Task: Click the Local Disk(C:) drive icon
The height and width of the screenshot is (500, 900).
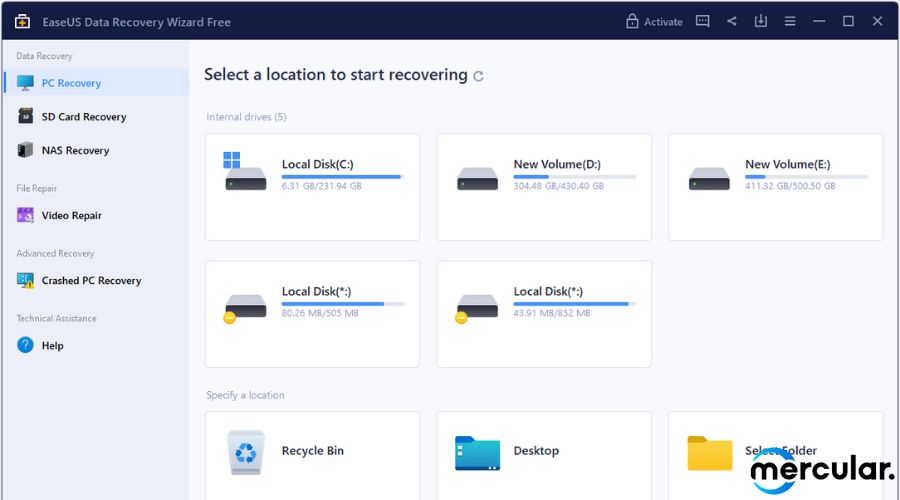Action: [x=245, y=172]
